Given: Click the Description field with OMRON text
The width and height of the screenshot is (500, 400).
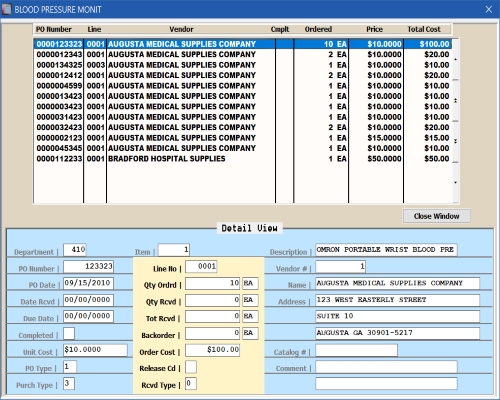Looking at the screenshot, I should click(386, 250).
